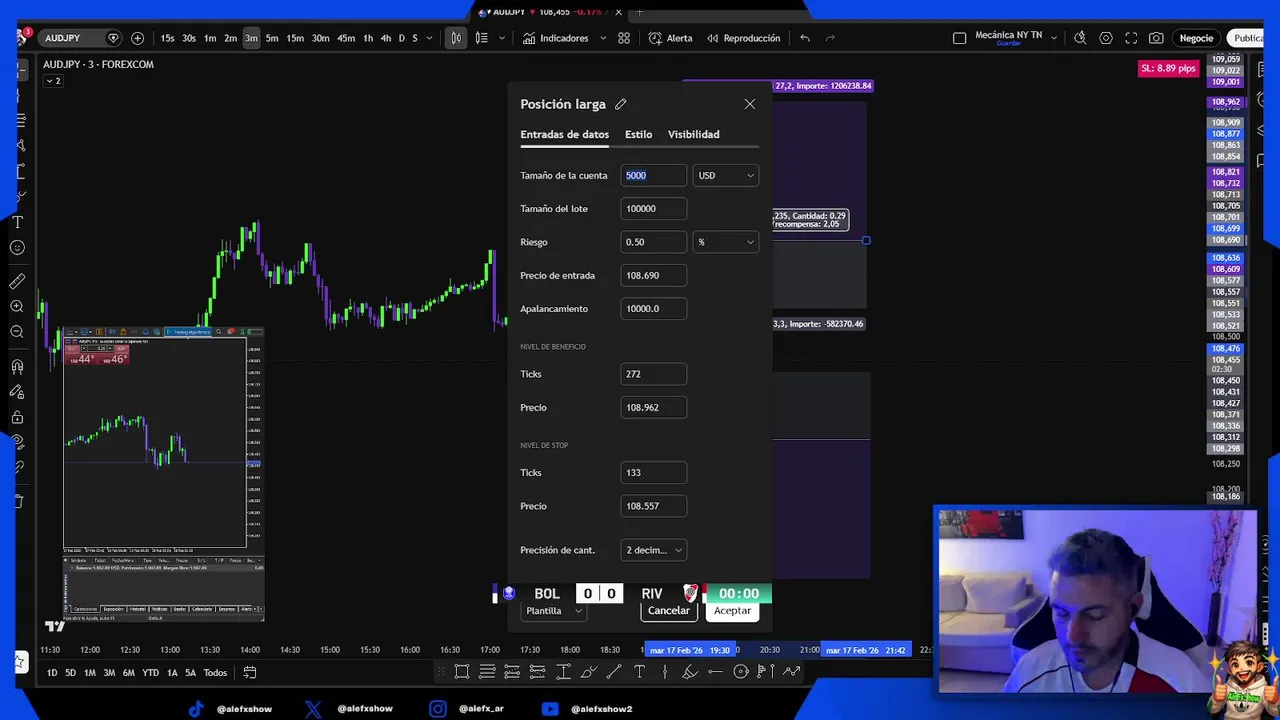1280x720 pixels.
Task: Select the trend line tool in bottom drawing bar
Action: [614, 672]
